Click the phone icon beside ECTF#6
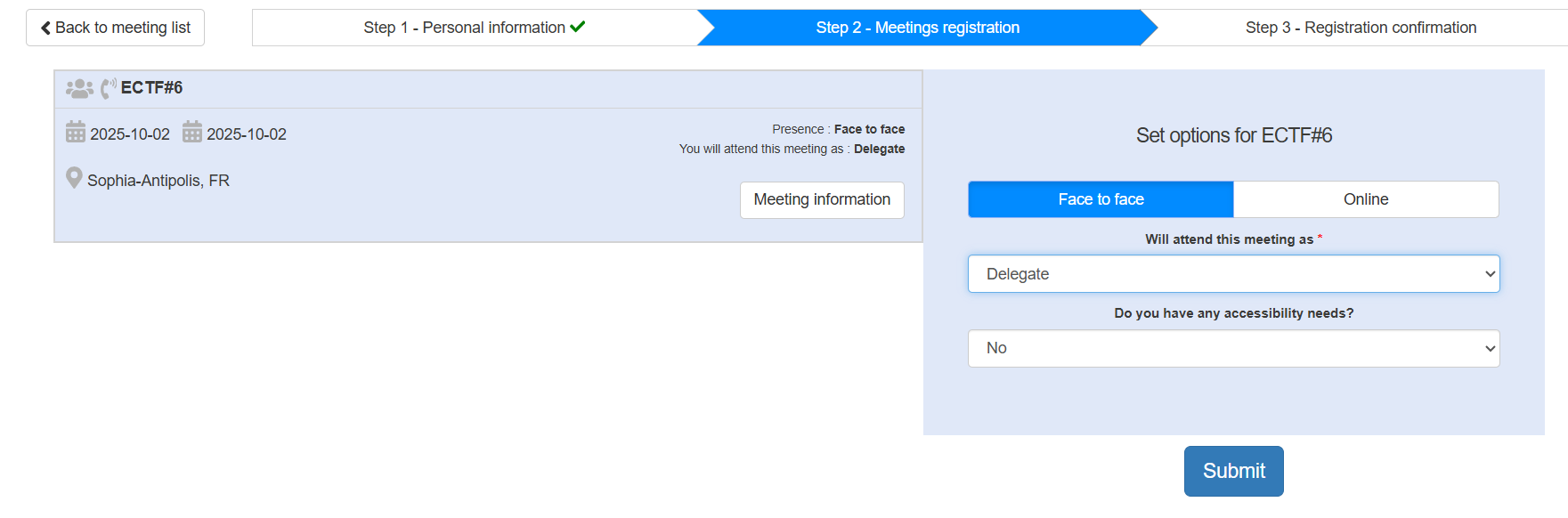Screen dimensions: 1568x518 pyautogui.click(x=109, y=88)
